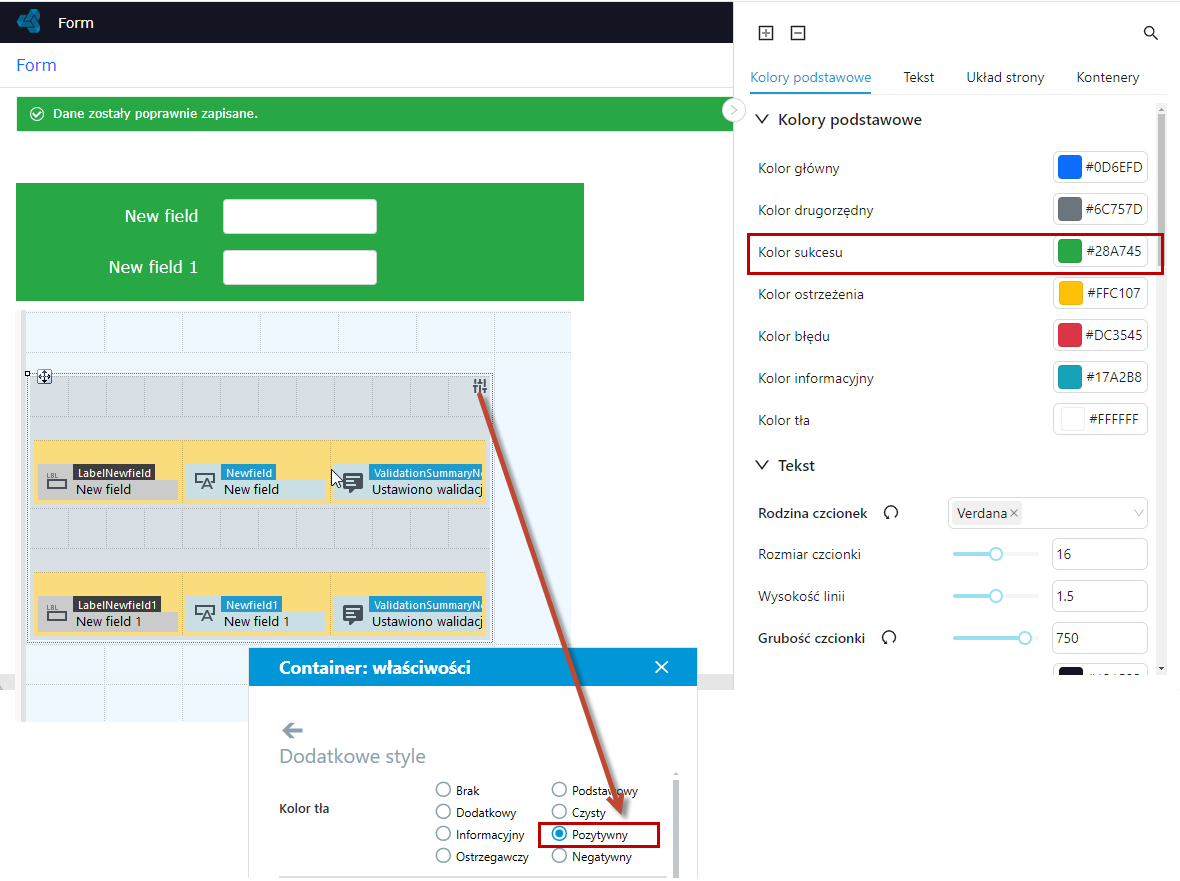Click the Form breadcrumb link

point(36,65)
